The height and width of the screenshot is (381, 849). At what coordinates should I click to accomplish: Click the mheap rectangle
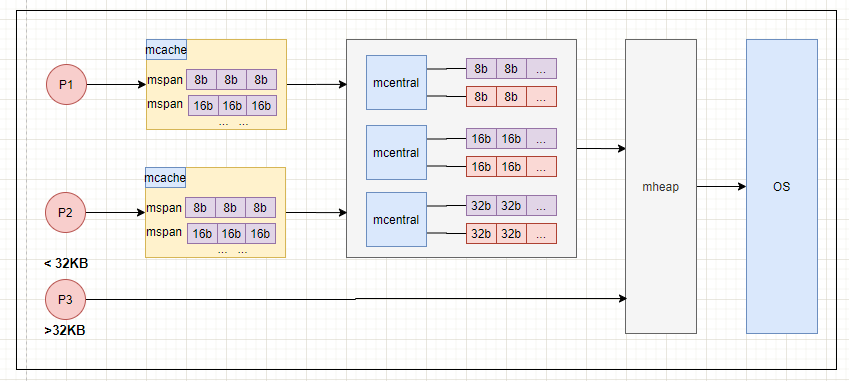point(661,186)
